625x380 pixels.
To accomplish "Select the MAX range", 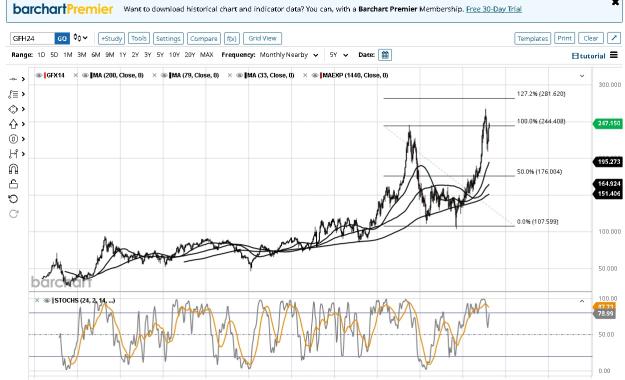I will [x=206, y=55].
